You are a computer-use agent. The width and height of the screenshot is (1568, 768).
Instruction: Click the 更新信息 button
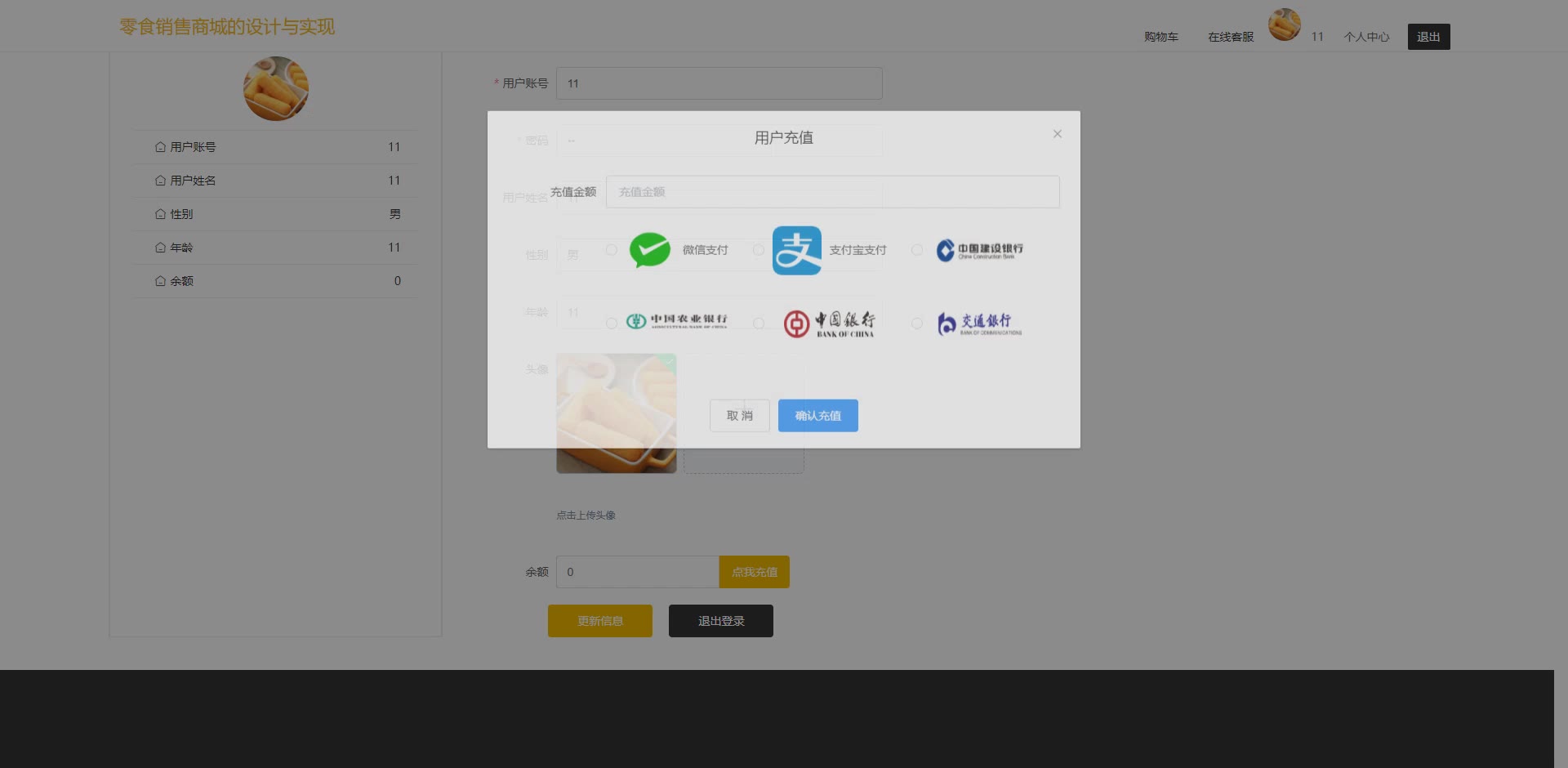click(600, 621)
